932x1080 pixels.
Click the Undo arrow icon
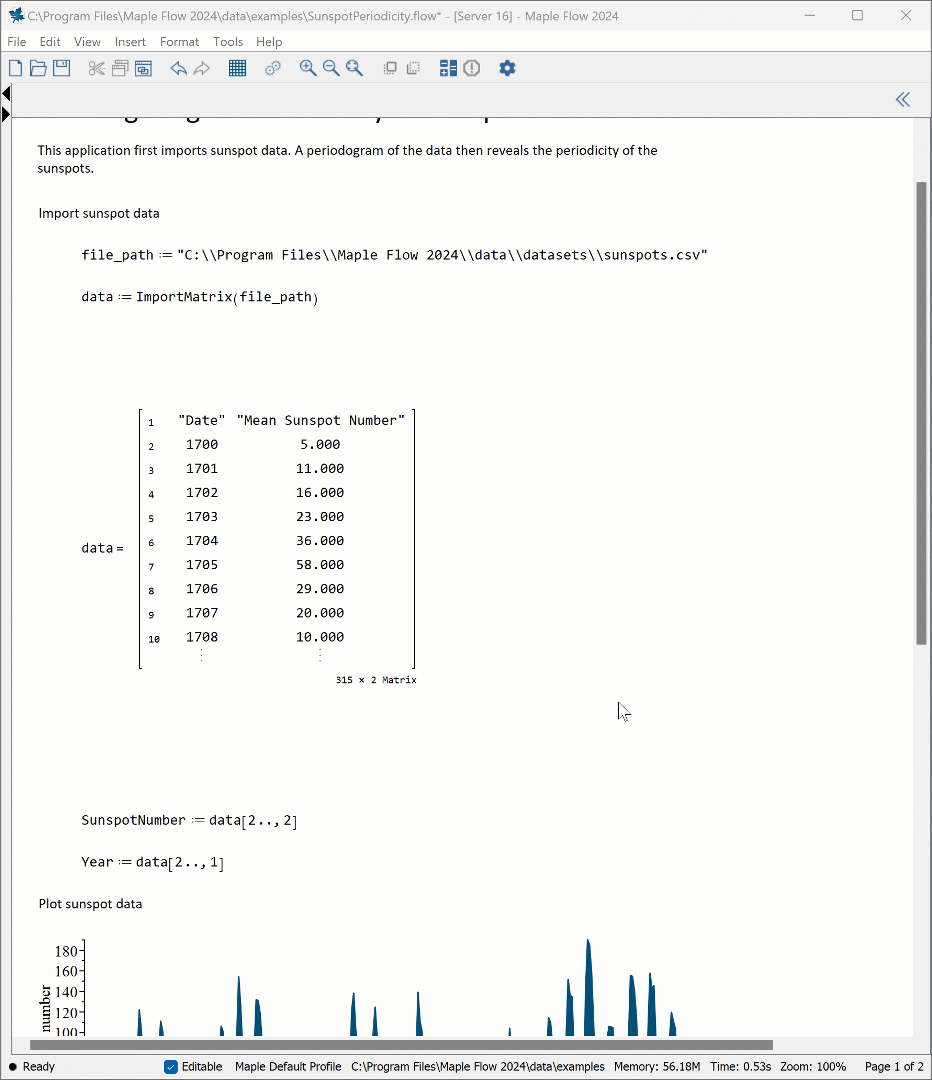[178, 68]
